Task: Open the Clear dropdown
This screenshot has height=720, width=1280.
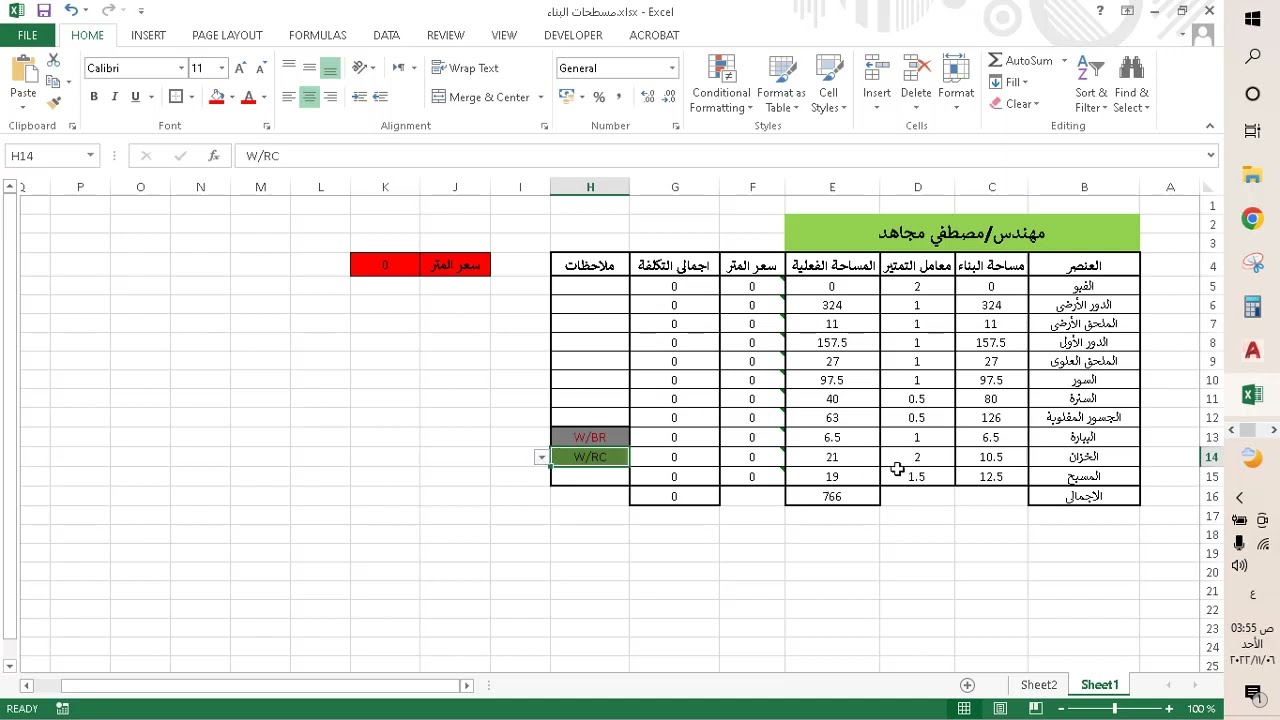Action: tap(1014, 104)
